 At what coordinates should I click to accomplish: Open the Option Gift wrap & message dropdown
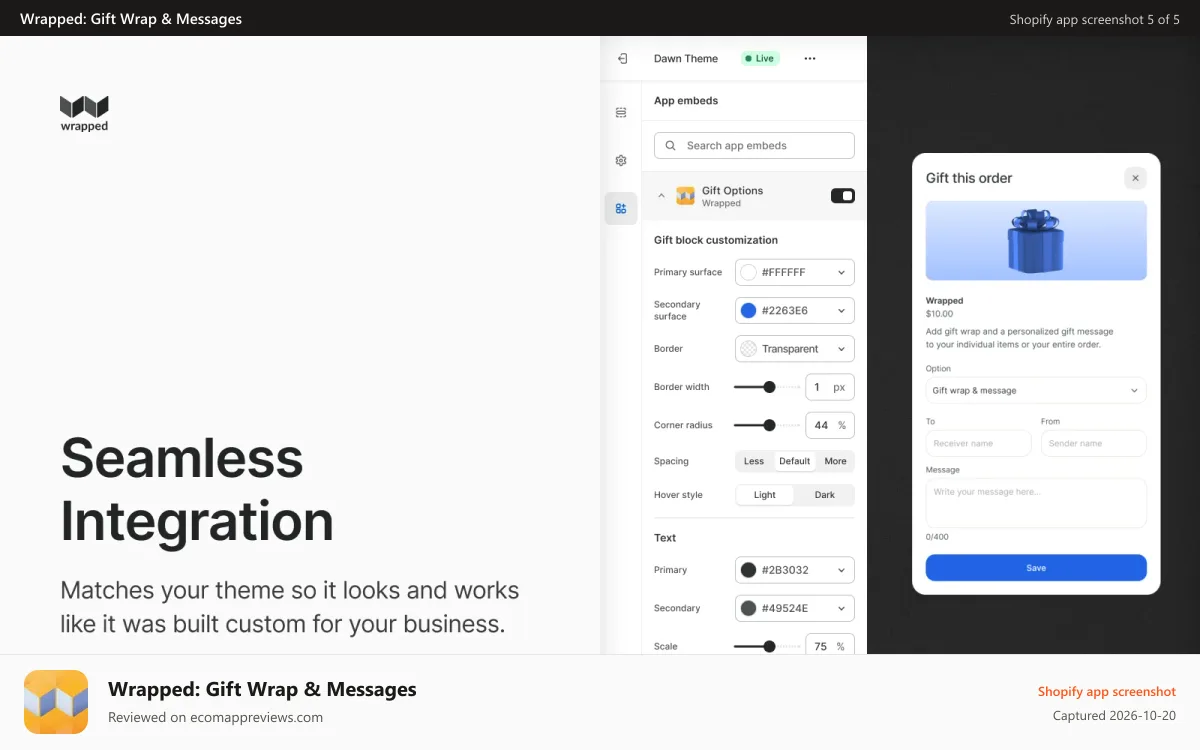tap(1036, 391)
